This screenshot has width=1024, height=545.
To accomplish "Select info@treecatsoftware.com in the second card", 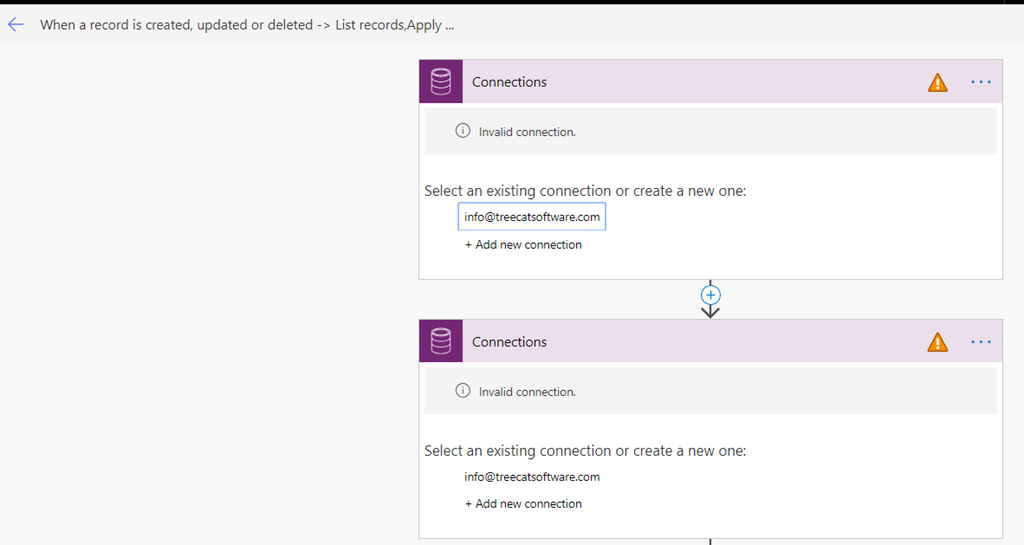I will tap(532, 476).
